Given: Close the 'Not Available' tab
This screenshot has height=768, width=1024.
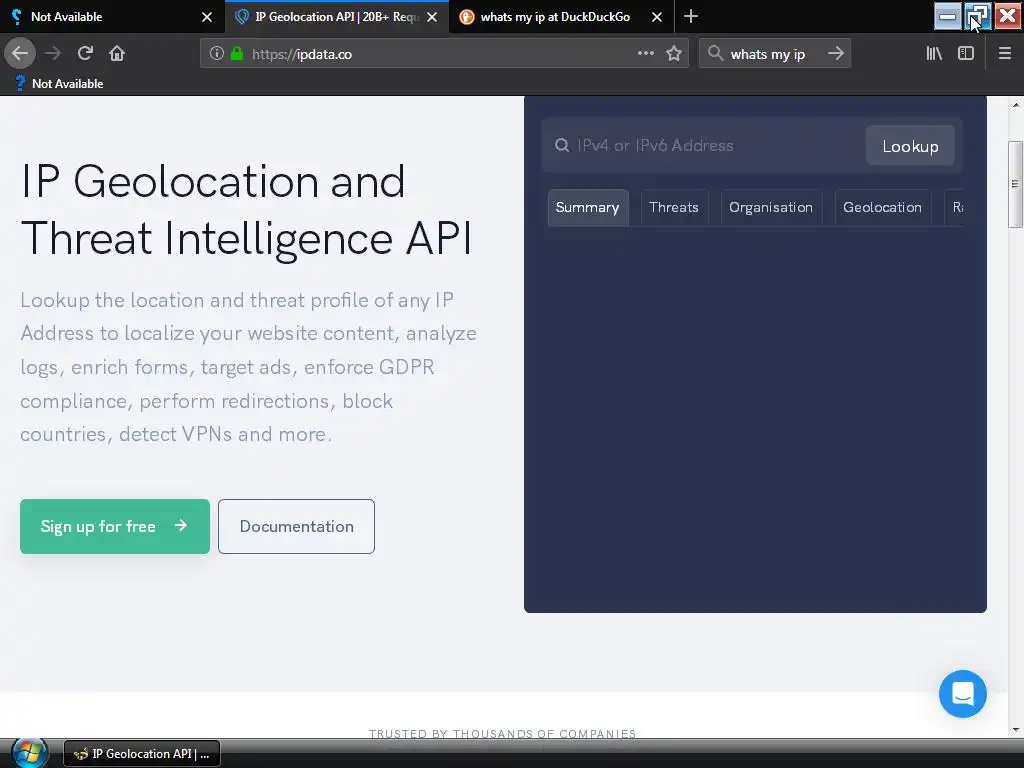Looking at the screenshot, I should 207,17.
